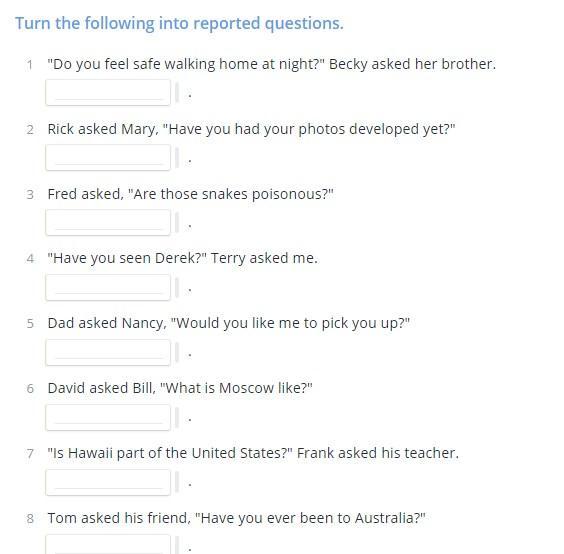Click the vertical bar beside the Hawaii answer field
This screenshot has width=564, height=554.
177,482
